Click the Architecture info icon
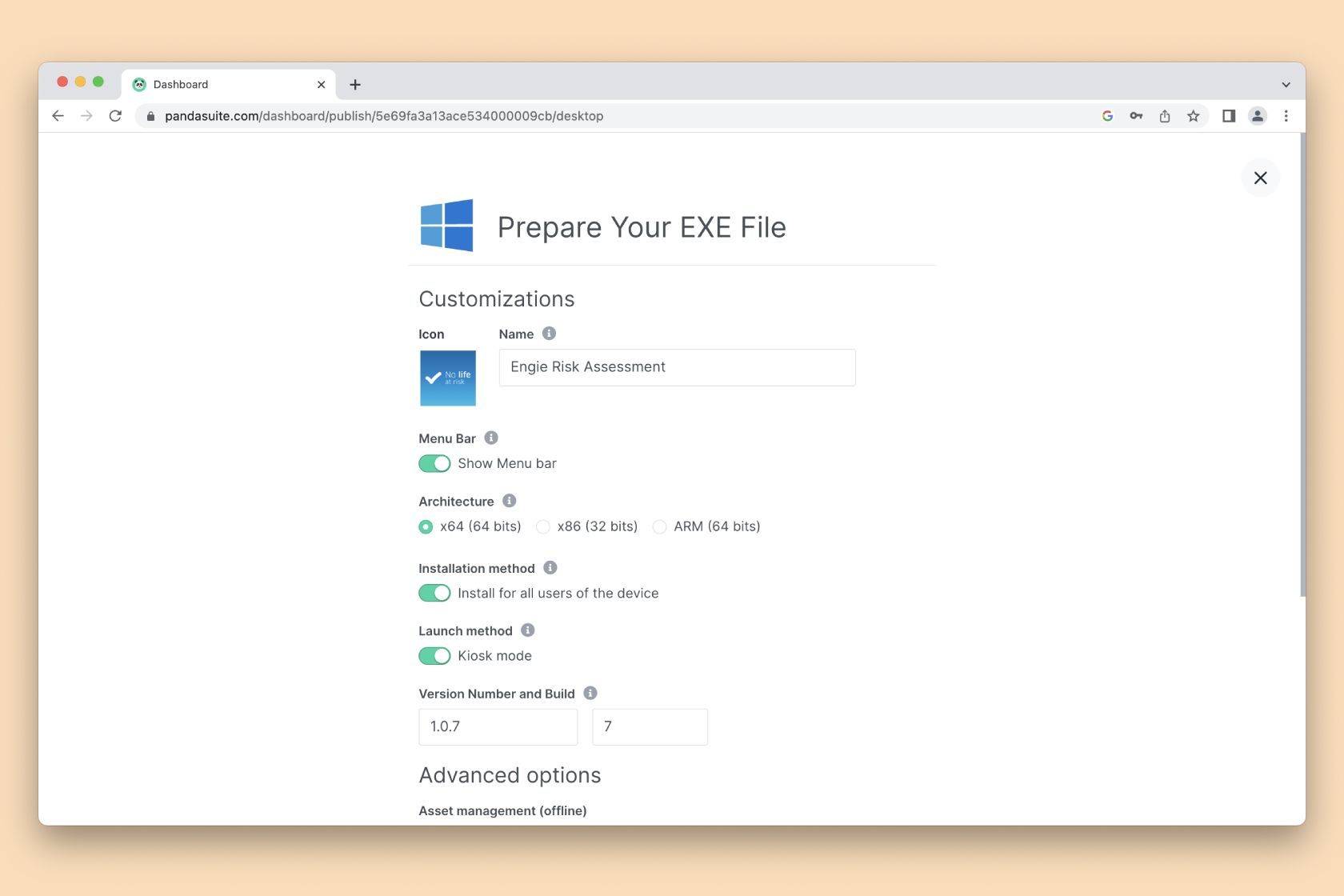1344x896 pixels. 509,501
